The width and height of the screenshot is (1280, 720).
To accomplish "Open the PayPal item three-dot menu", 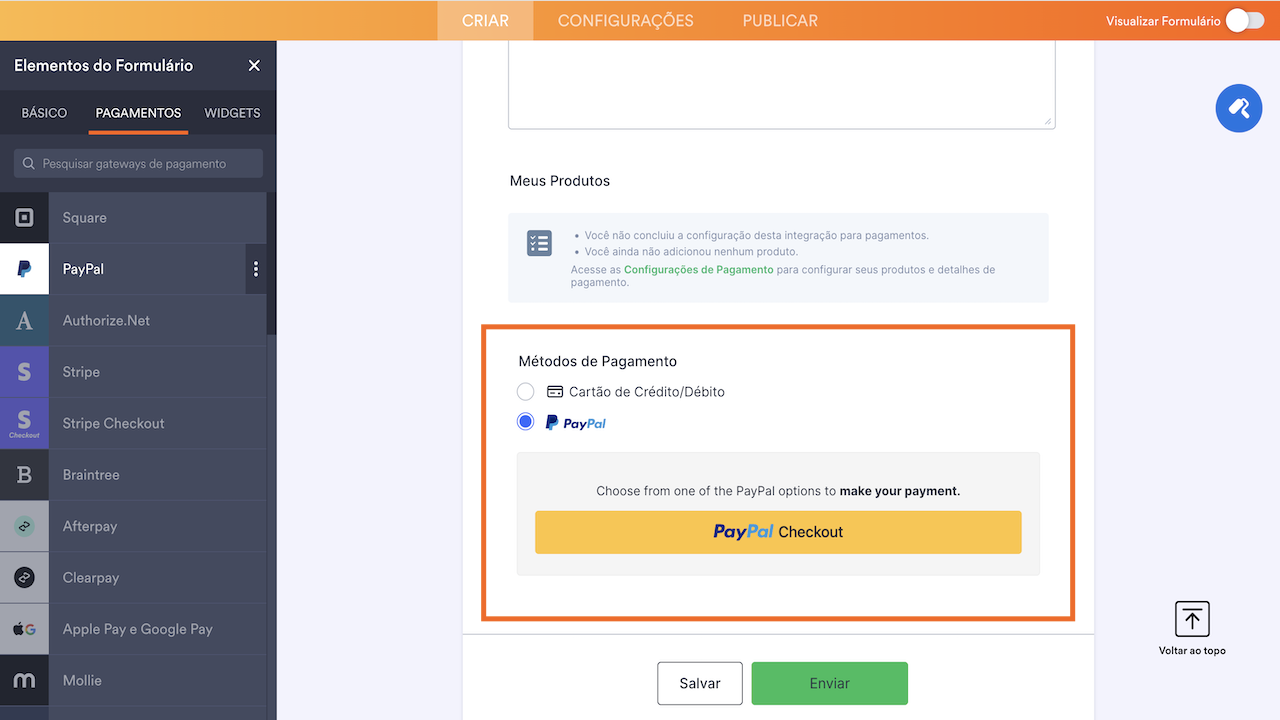I will point(256,269).
